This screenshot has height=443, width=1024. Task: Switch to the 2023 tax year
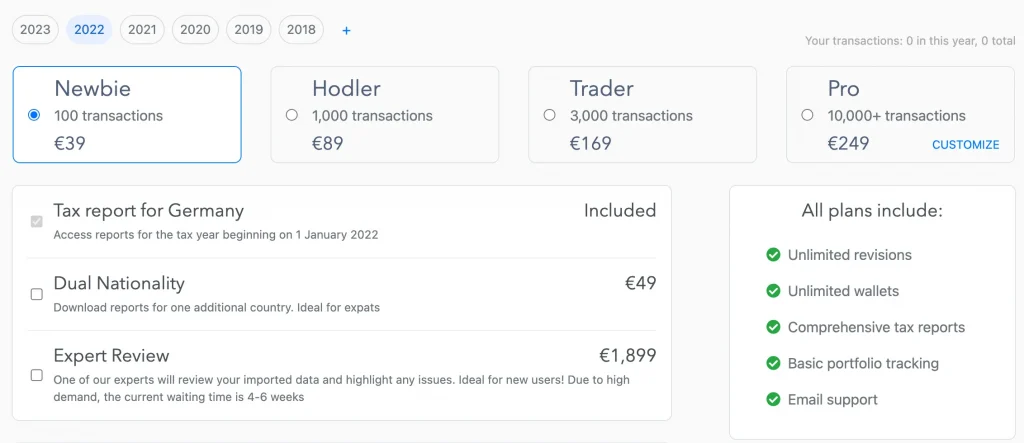pos(35,30)
